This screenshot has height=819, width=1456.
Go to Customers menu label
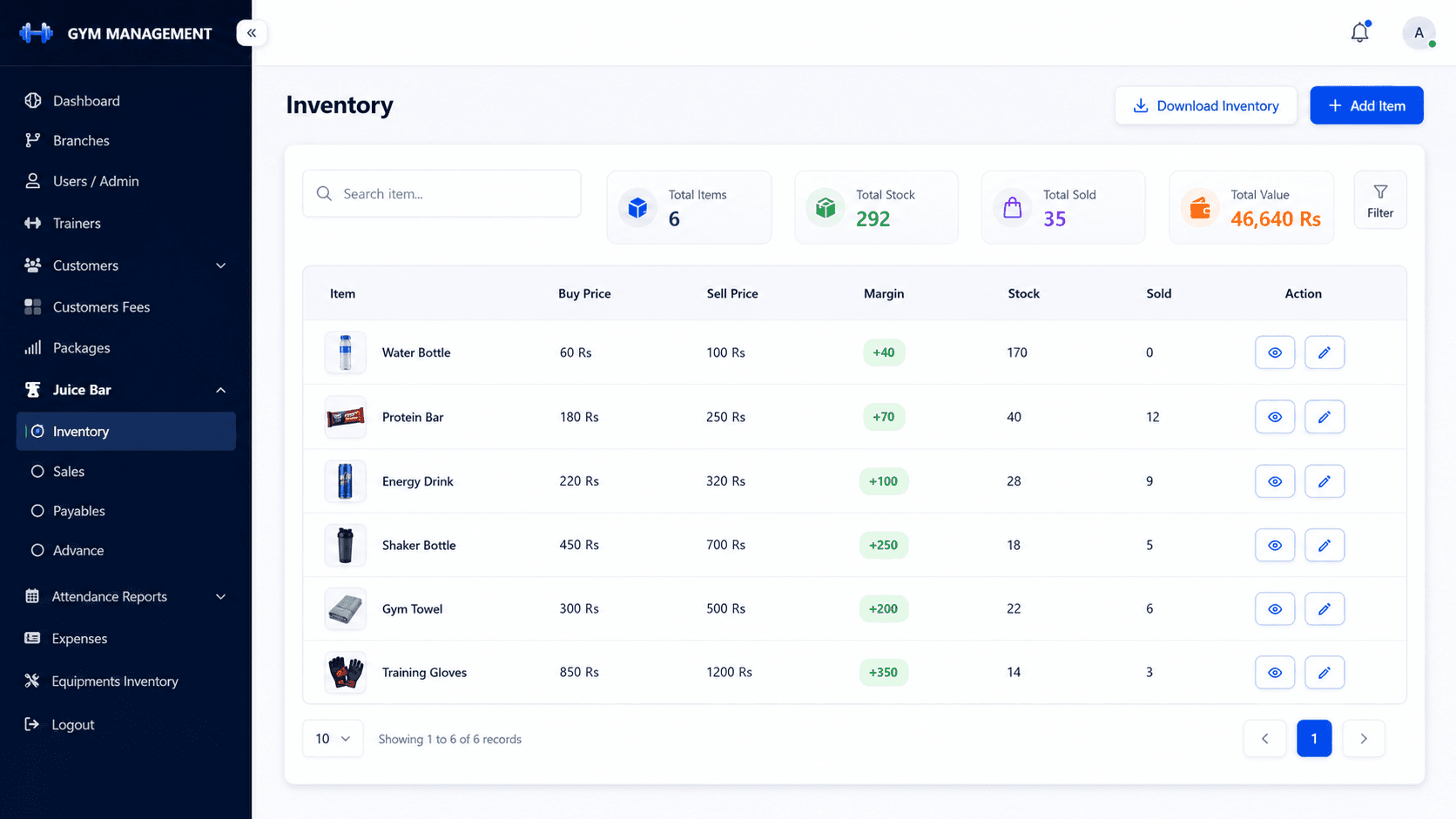85,265
